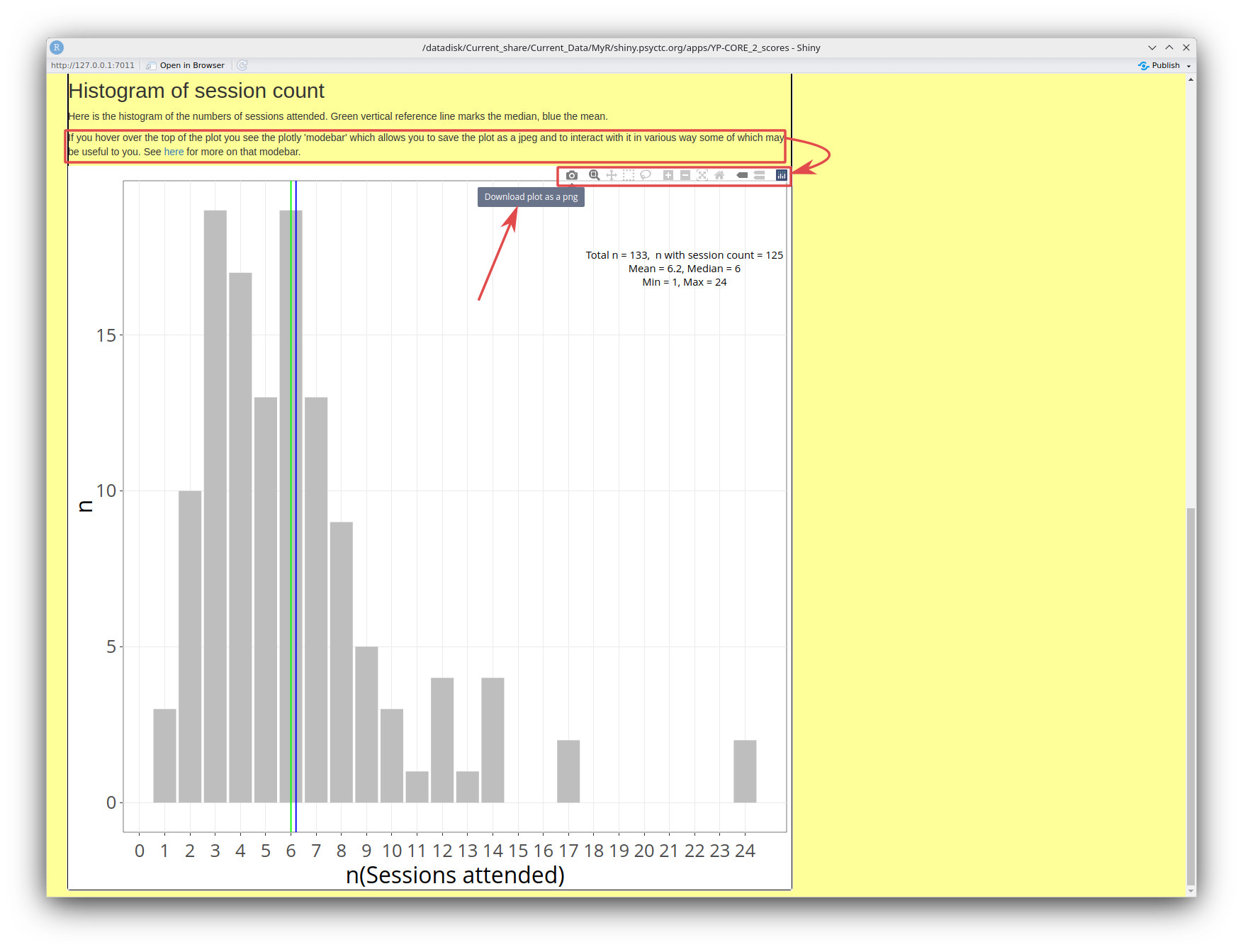Click the Zoom out minus icon
The image size is (1243, 952).
click(685, 175)
